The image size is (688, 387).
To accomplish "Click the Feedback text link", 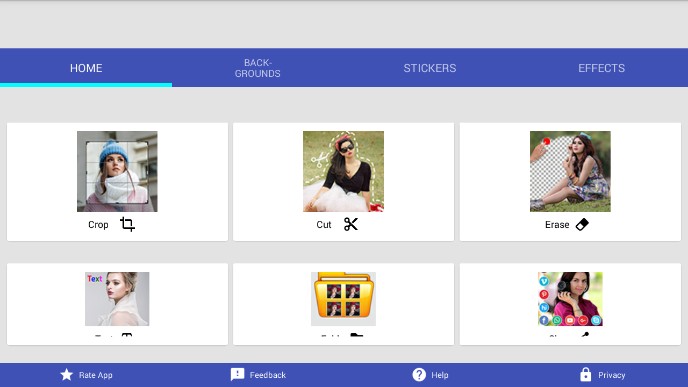I will (x=268, y=375).
